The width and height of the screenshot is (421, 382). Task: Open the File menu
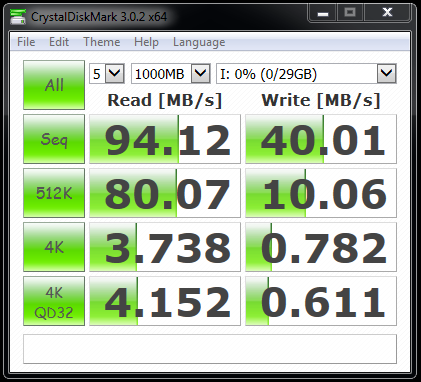pyautogui.click(x=26, y=42)
